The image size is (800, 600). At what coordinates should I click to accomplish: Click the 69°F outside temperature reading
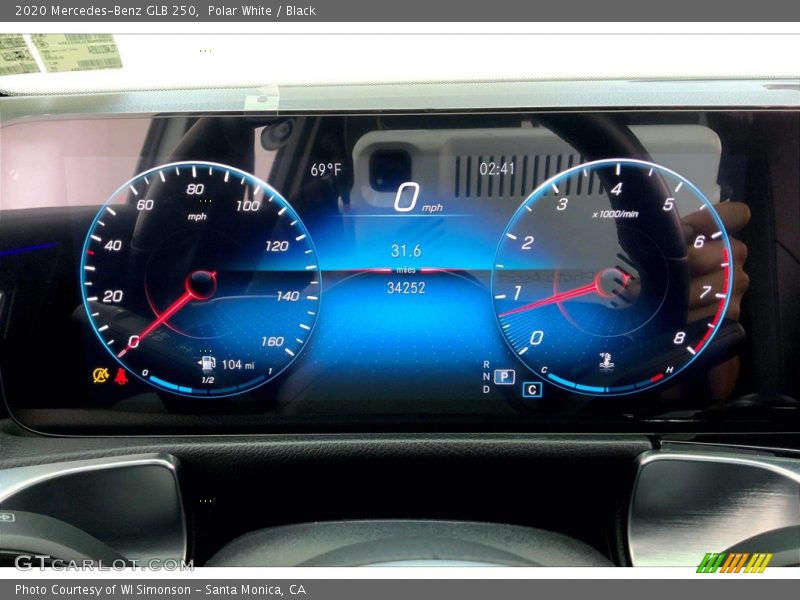(326, 169)
